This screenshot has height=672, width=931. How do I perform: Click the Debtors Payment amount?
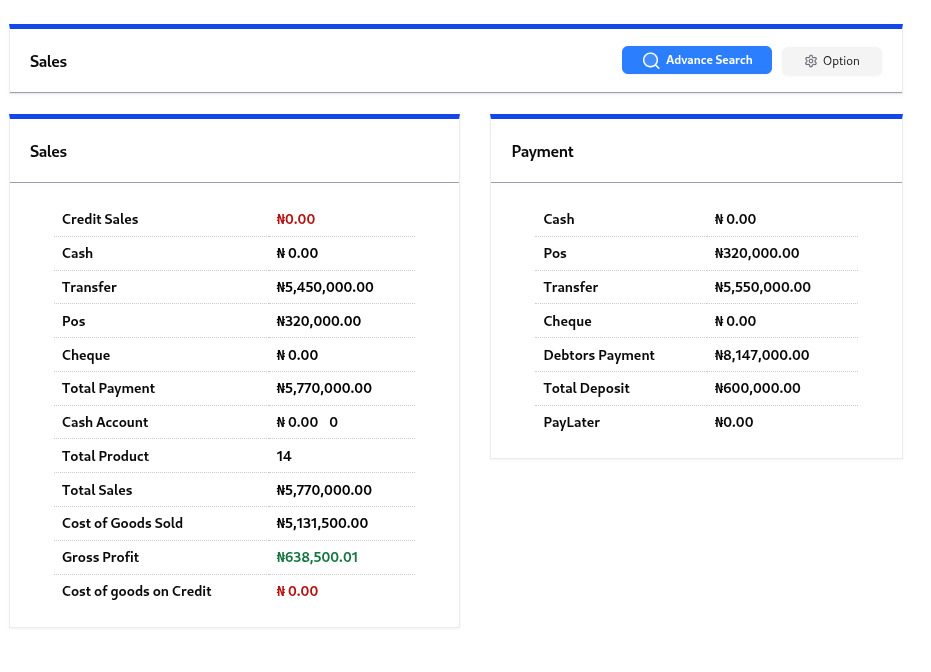pos(762,355)
